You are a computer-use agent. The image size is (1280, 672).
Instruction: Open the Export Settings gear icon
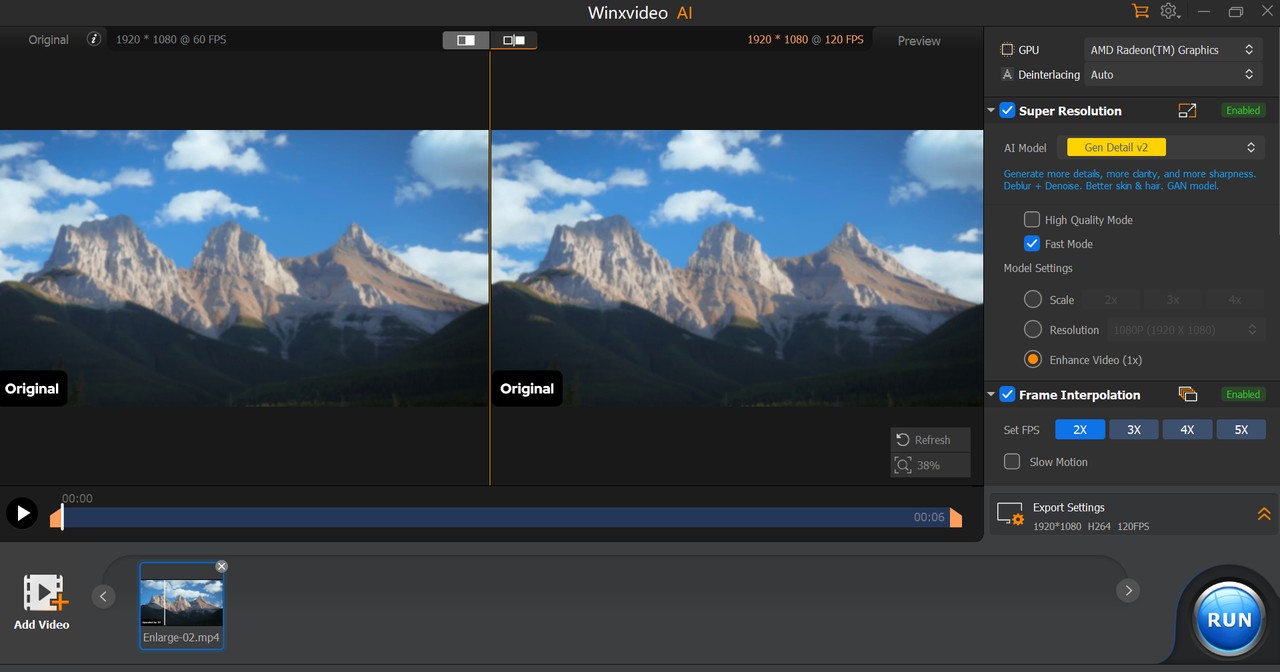click(x=1010, y=514)
